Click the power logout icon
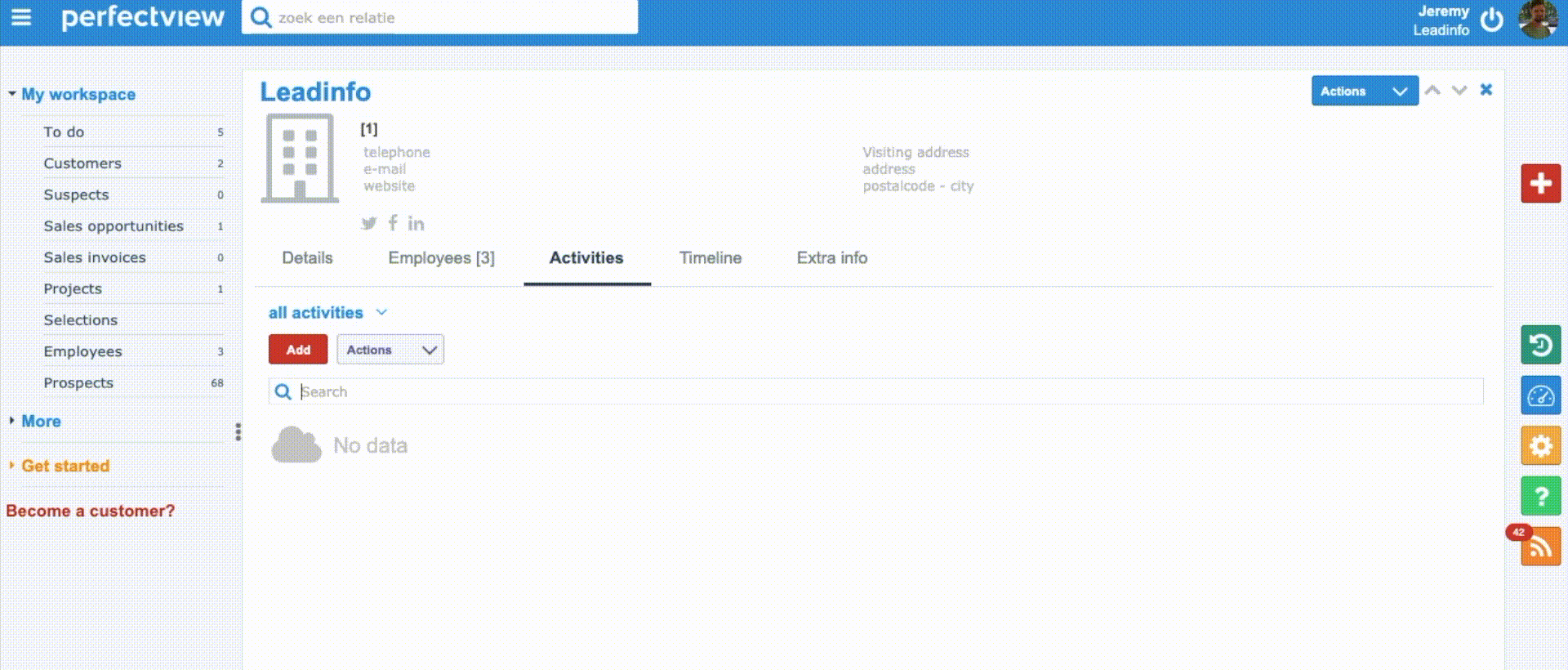The height and width of the screenshot is (670, 1568). (1491, 20)
